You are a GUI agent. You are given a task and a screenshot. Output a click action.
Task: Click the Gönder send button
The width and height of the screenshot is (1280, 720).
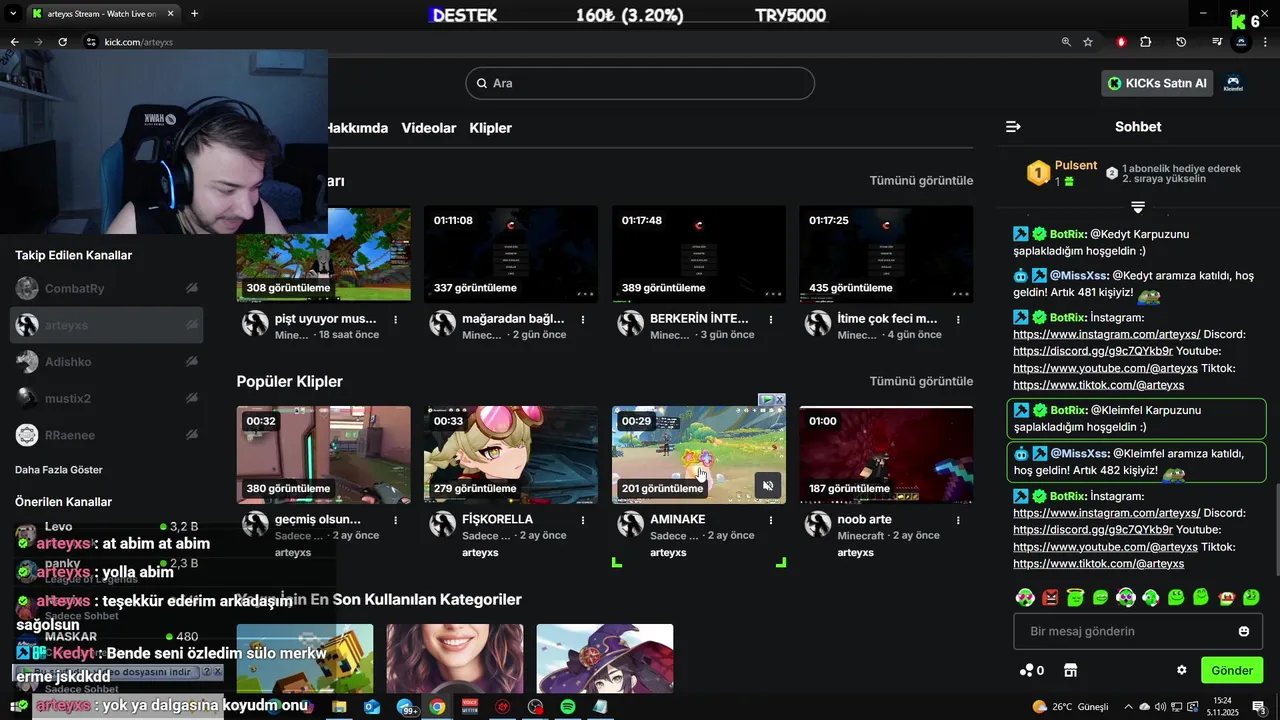(1232, 670)
